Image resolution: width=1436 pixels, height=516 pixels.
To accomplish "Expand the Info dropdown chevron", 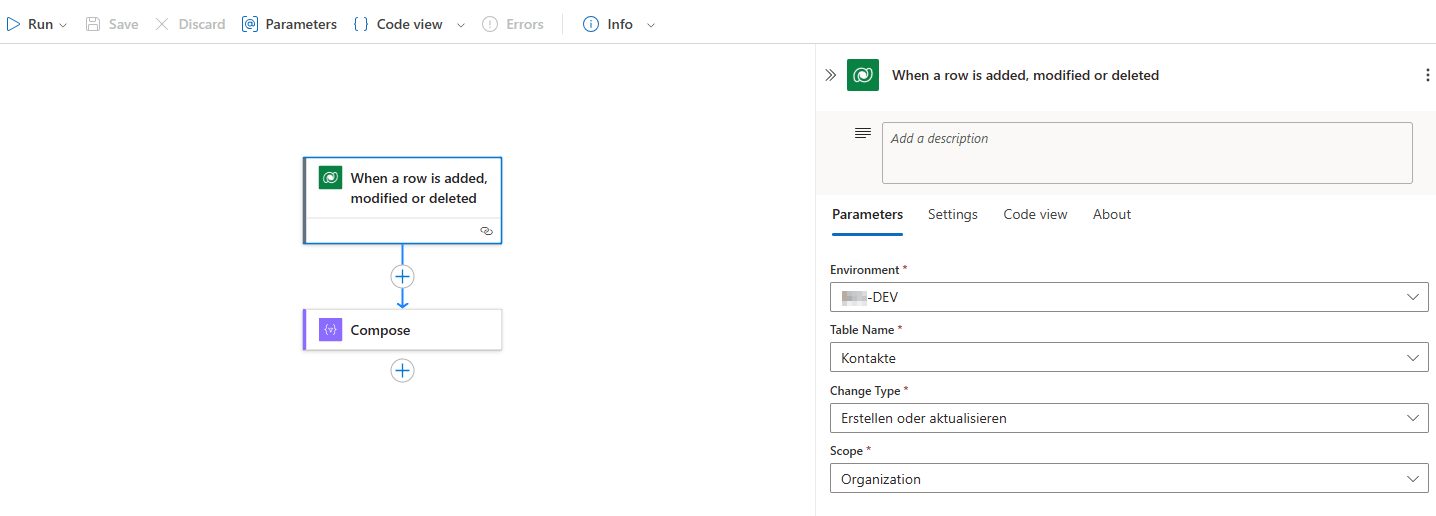I will click(651, 25).
